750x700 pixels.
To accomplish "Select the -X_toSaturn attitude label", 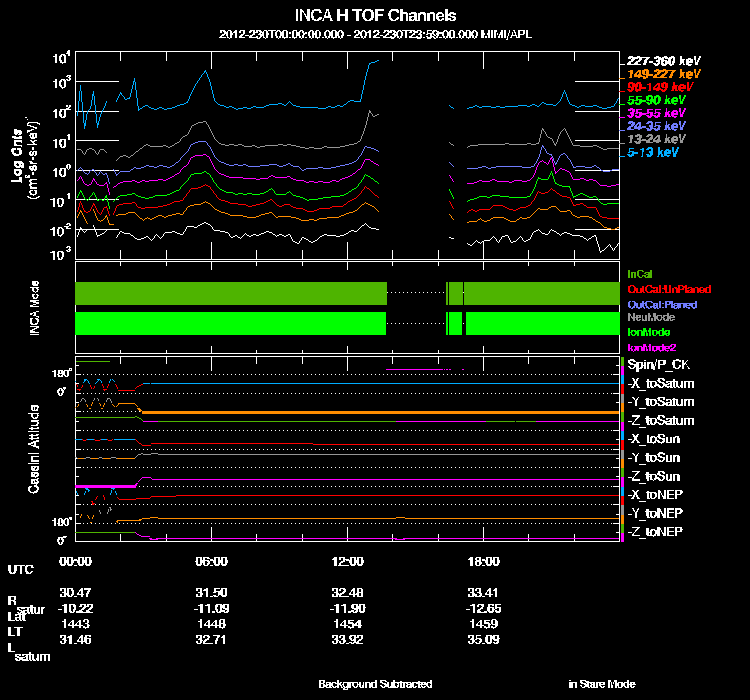I will tap(660, 383).
